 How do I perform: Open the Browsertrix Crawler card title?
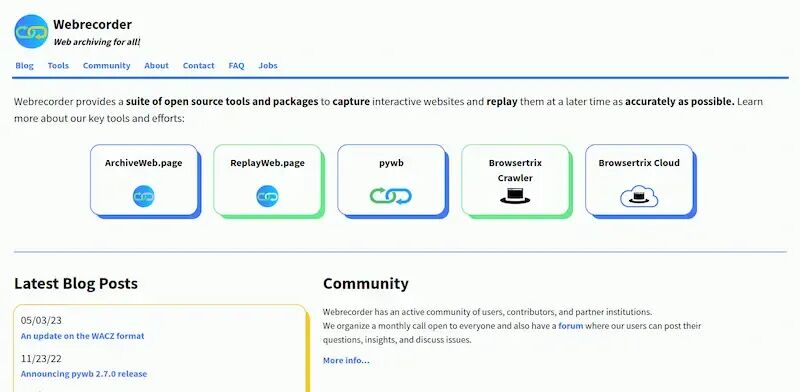click(515, 170)
